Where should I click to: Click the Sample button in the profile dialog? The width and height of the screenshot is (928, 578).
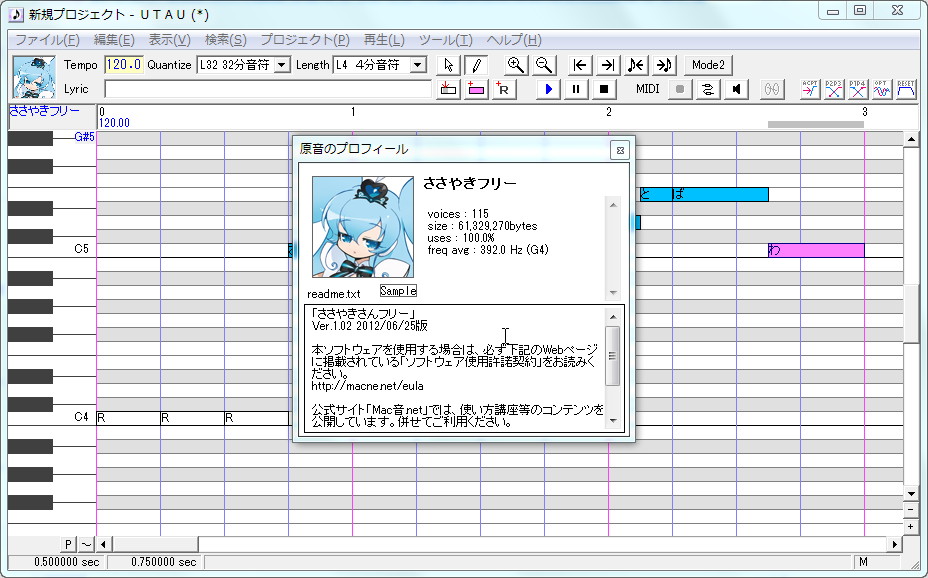tap(400, 289)
